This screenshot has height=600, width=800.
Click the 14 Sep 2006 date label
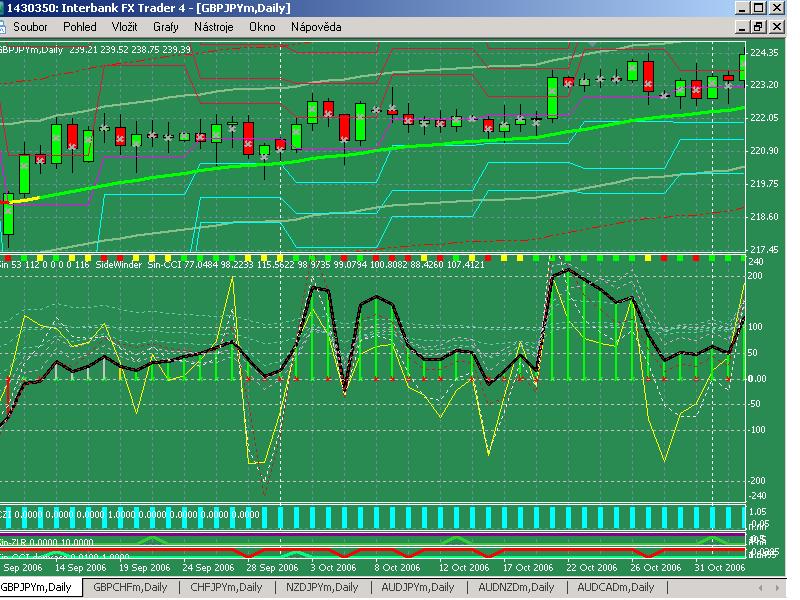pos(81,567)
